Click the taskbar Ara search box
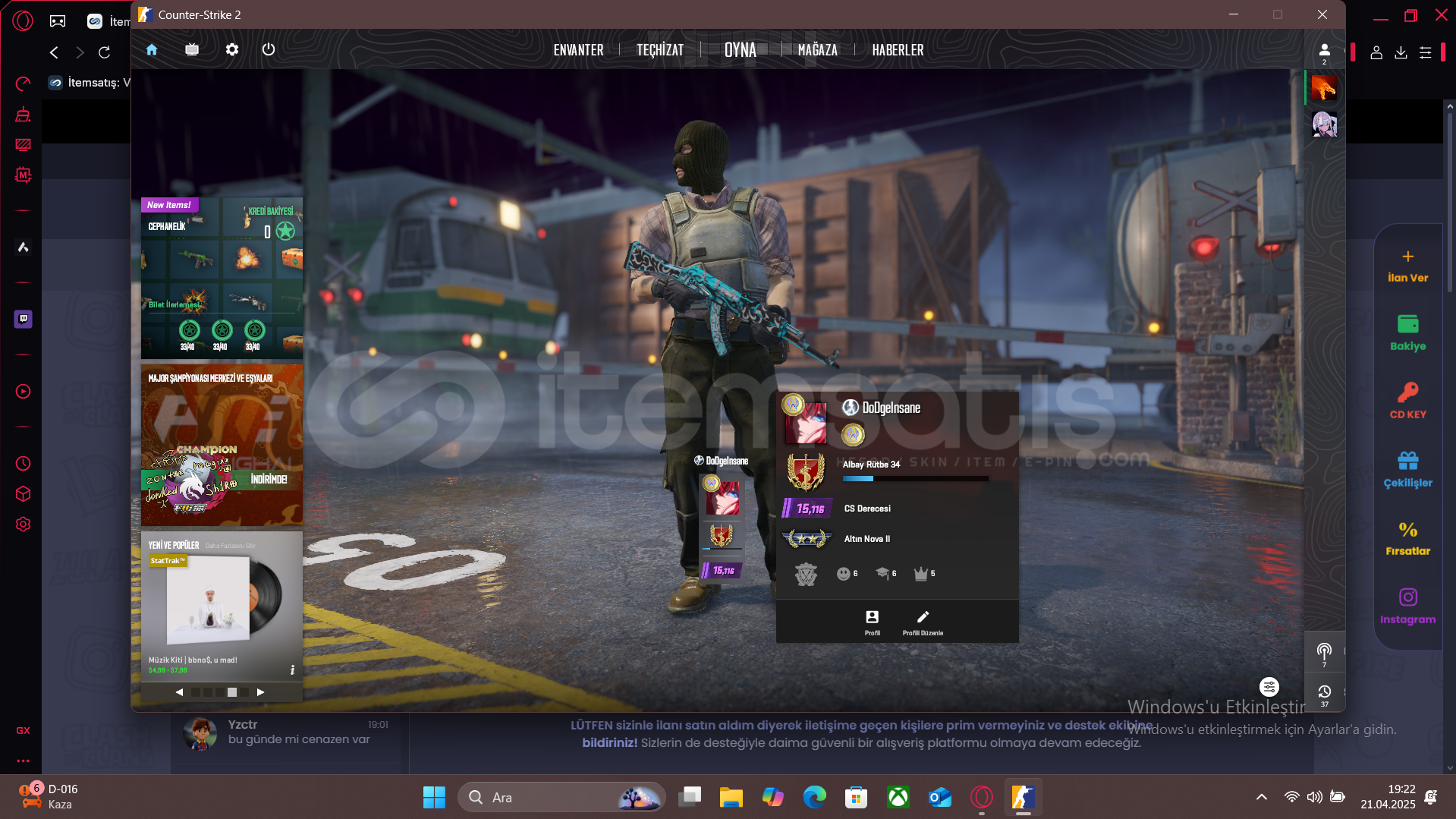This screenshot has width=1456, height=819. 561,797
